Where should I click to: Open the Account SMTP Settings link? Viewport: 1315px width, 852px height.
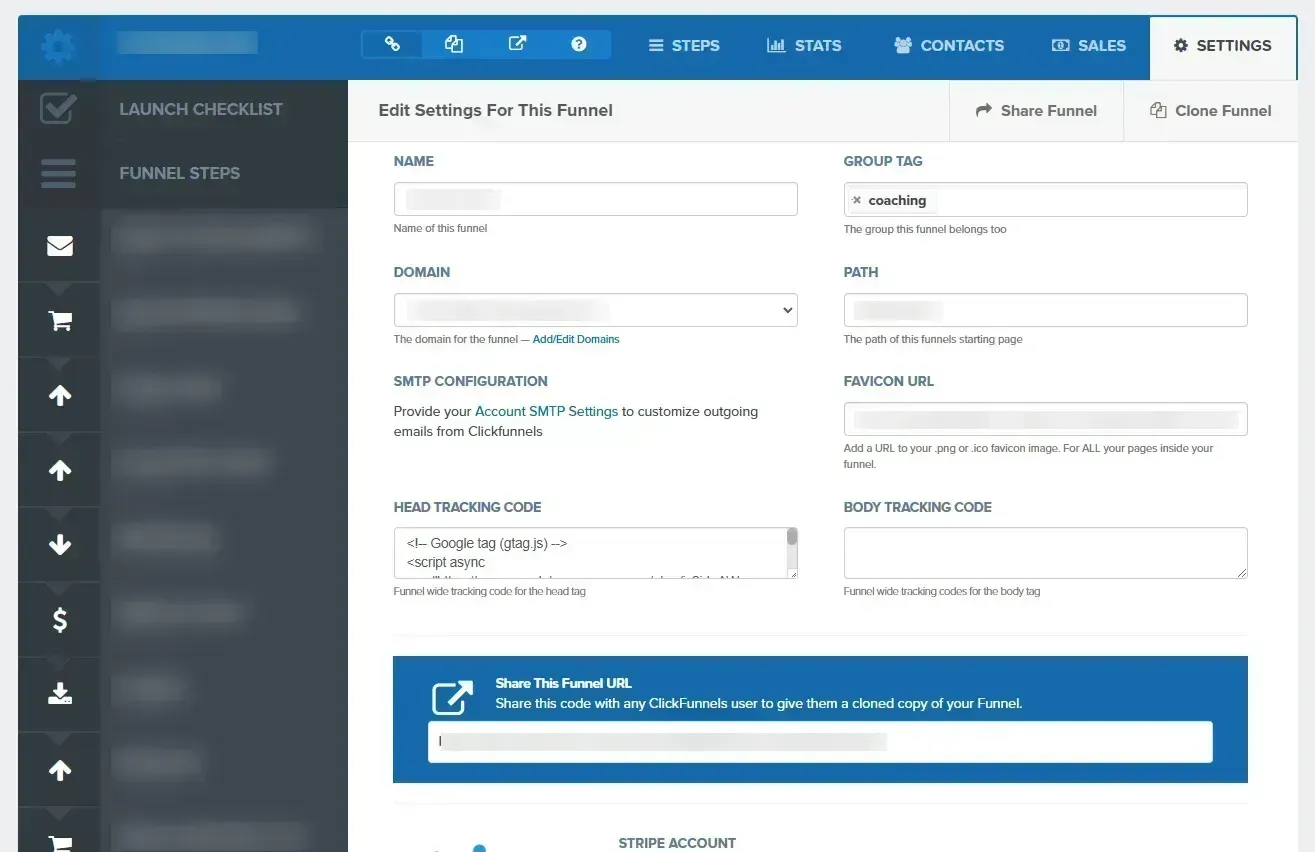click(x=546, y=411)
